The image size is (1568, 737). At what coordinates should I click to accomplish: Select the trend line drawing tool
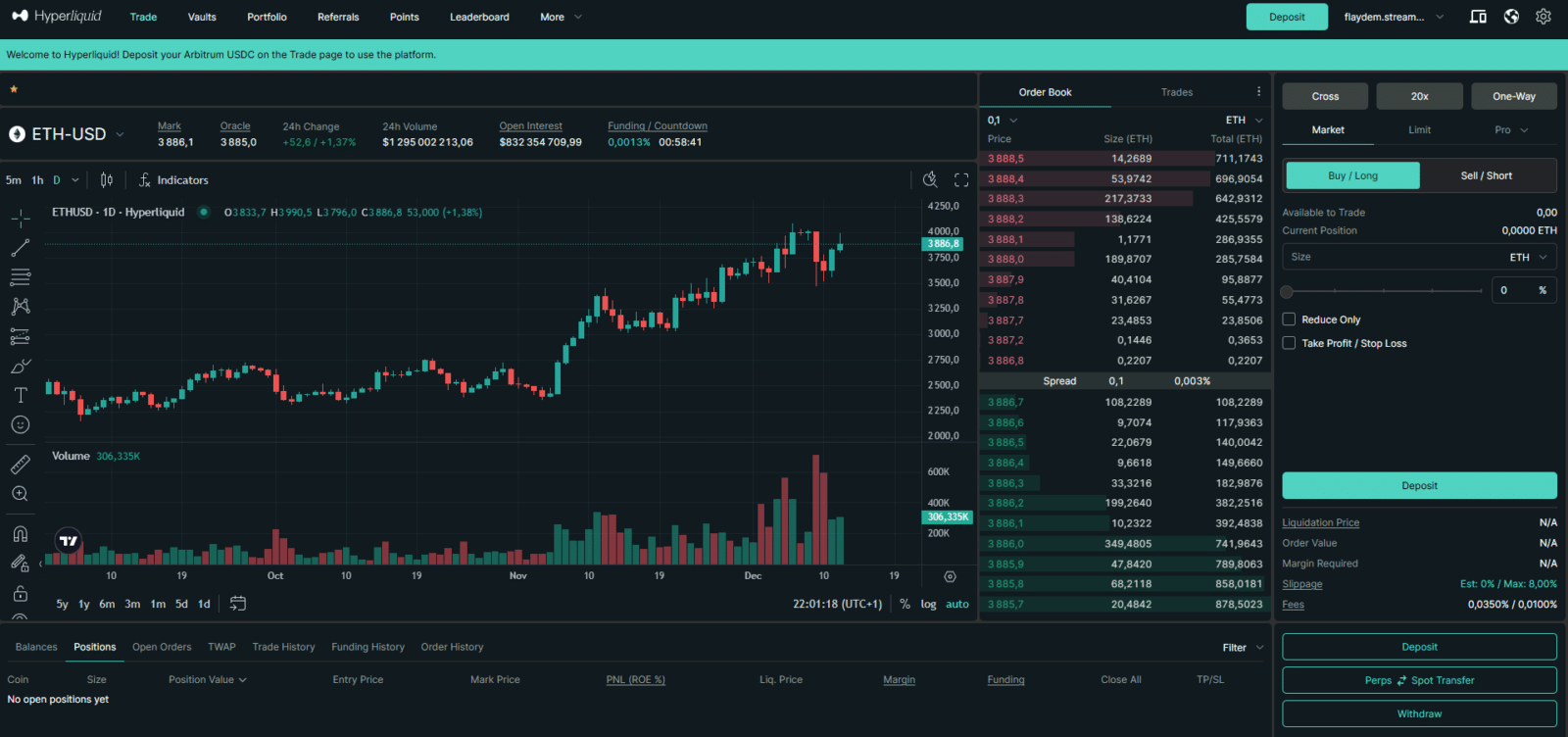pyautogui.click(x=21, y=247)
